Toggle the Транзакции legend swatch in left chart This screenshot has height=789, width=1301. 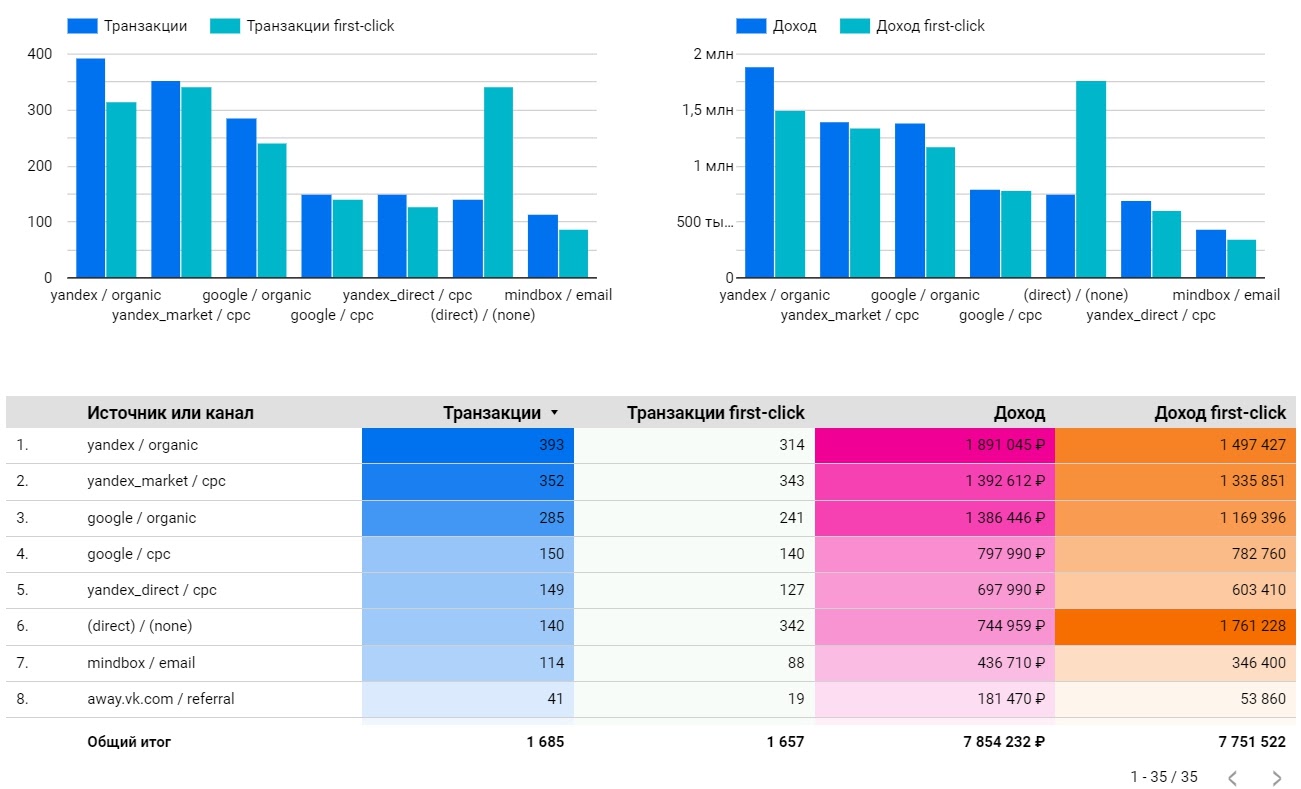[x=82, y=26]
